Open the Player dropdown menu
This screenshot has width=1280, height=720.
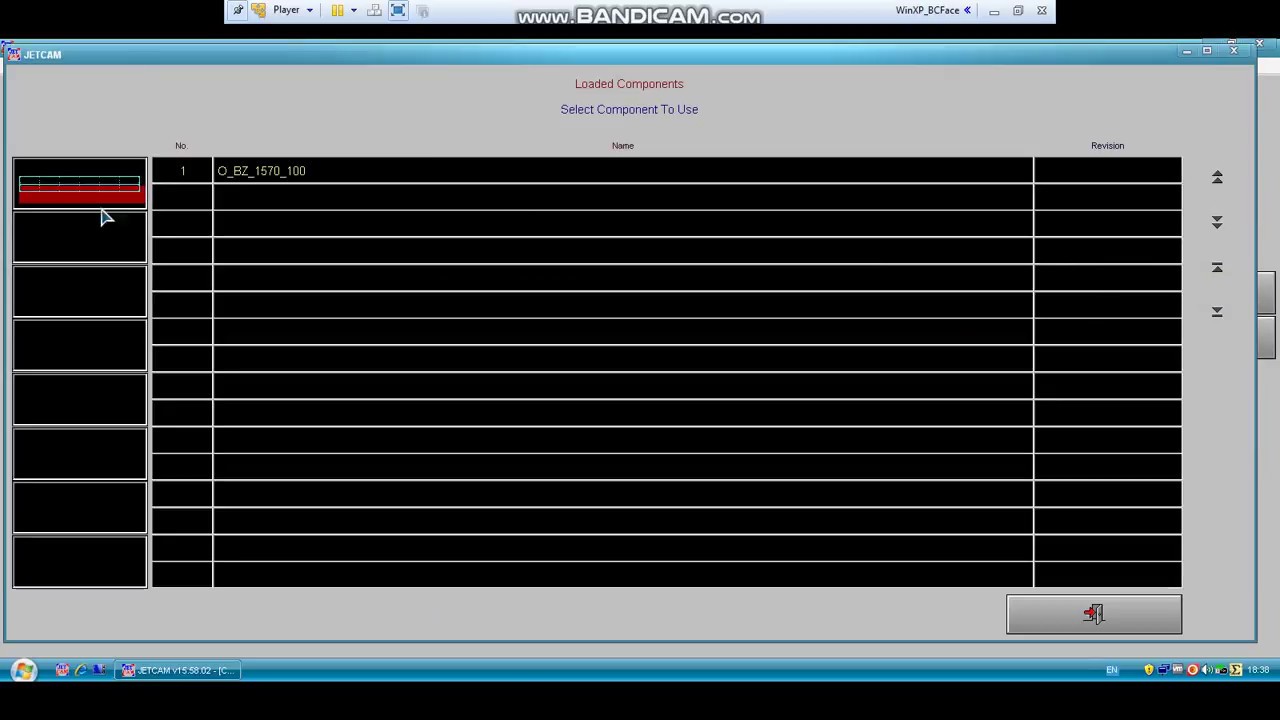293,10
